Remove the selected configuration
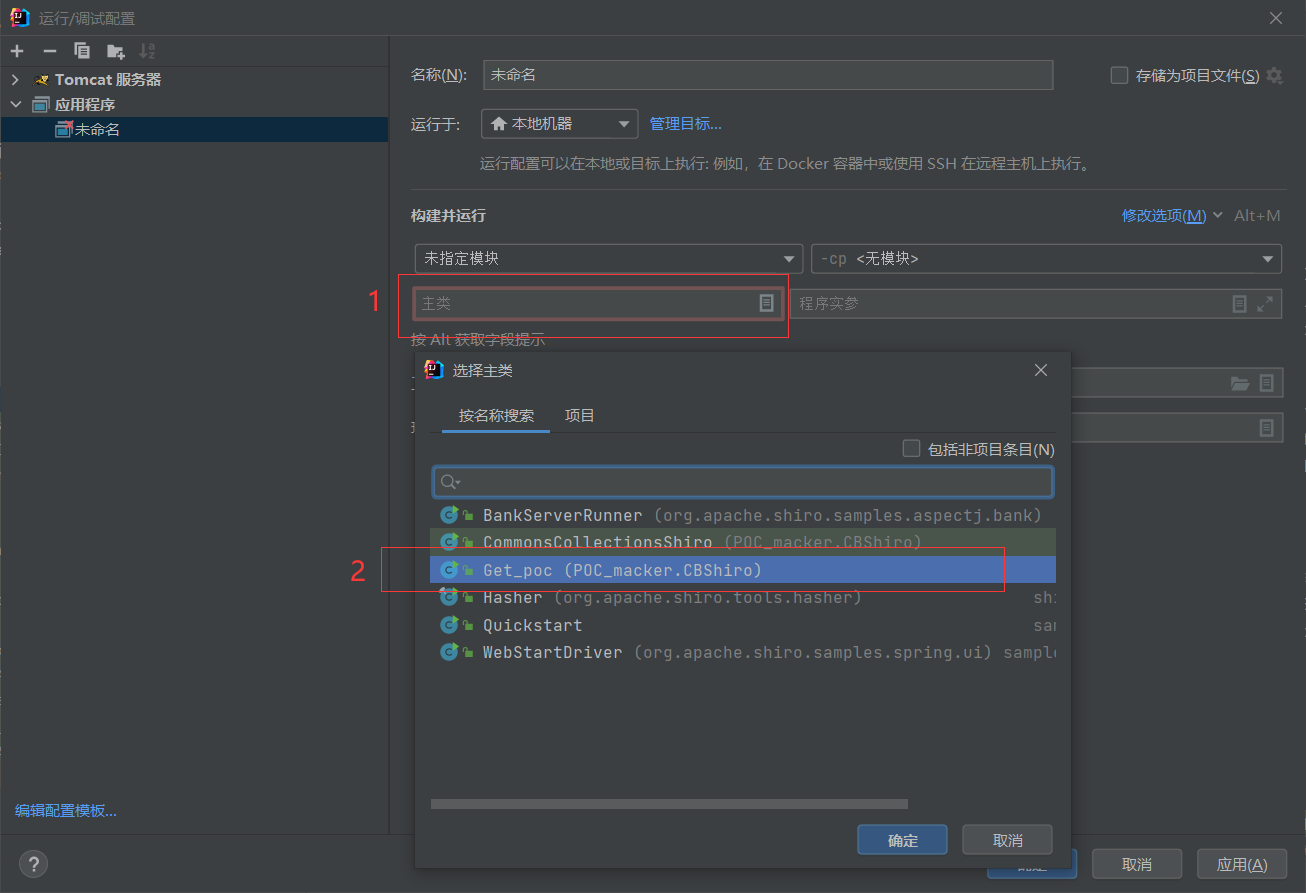 pyautogui.click(x=50, y=51)
